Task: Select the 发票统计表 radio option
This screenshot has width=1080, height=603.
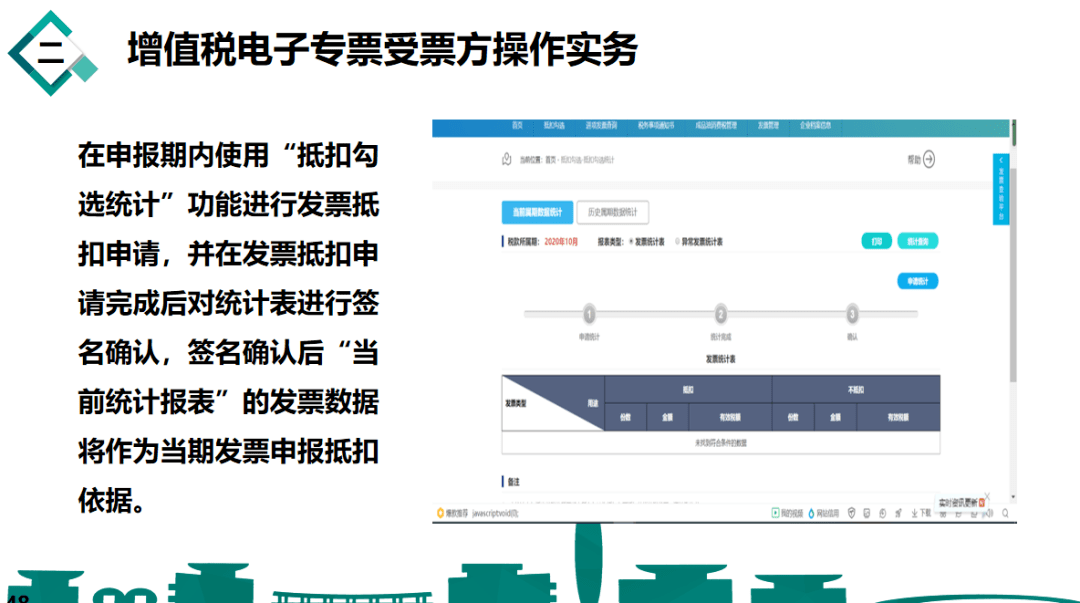Action: tap(630, 242)
